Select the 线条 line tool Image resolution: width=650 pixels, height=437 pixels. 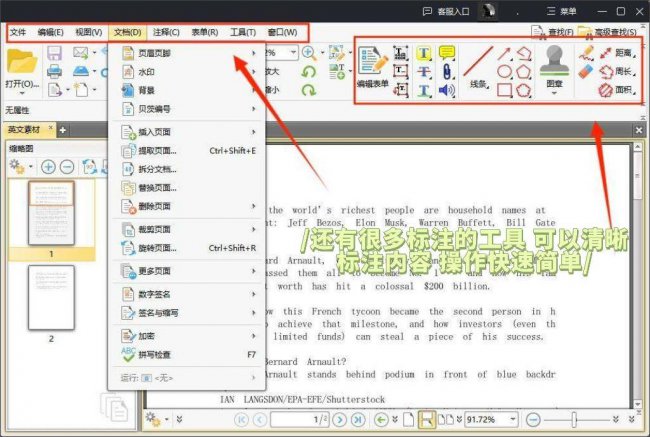click(478, 66)
